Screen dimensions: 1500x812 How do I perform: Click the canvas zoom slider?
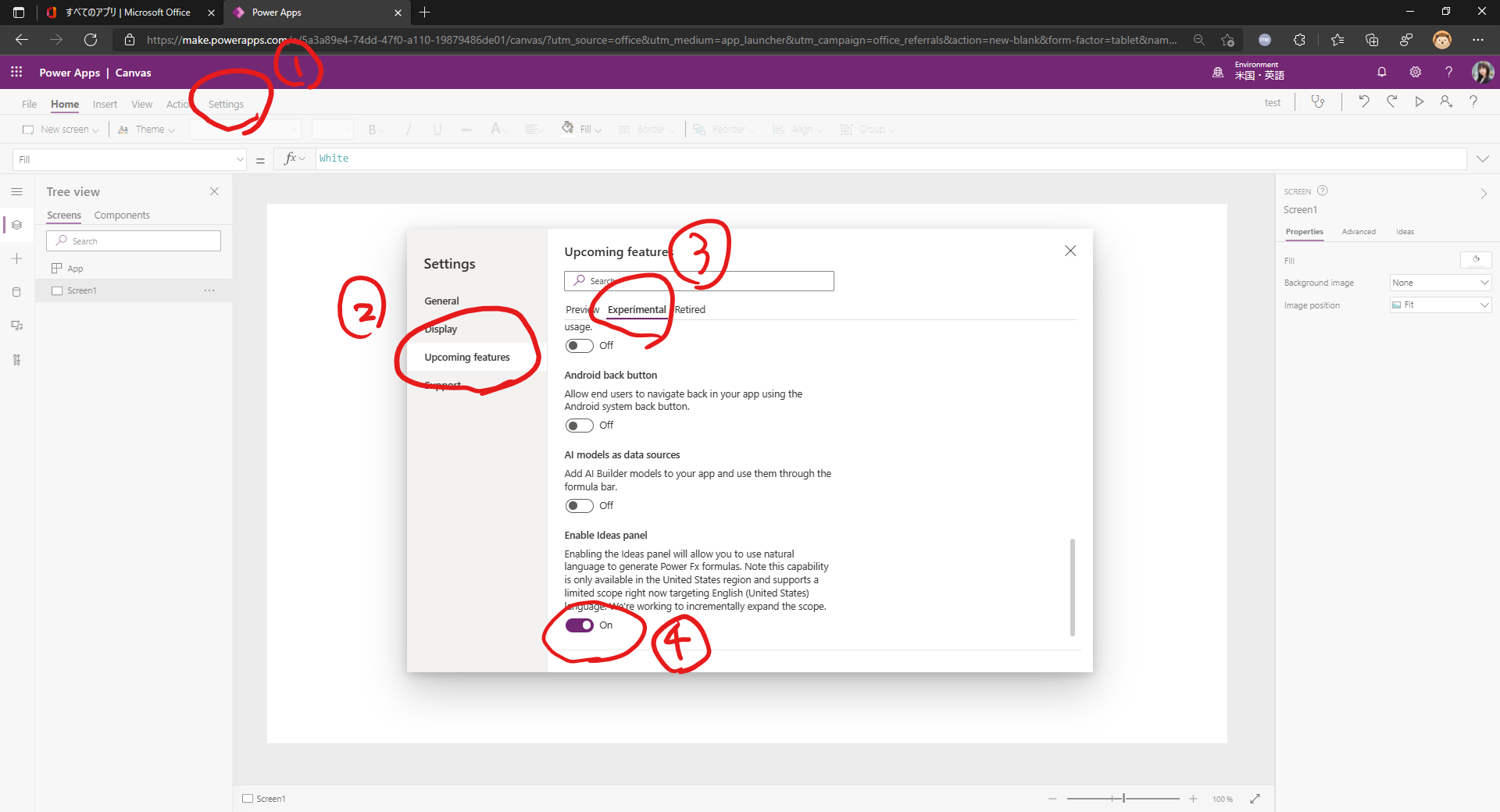tap(1123, 799)
